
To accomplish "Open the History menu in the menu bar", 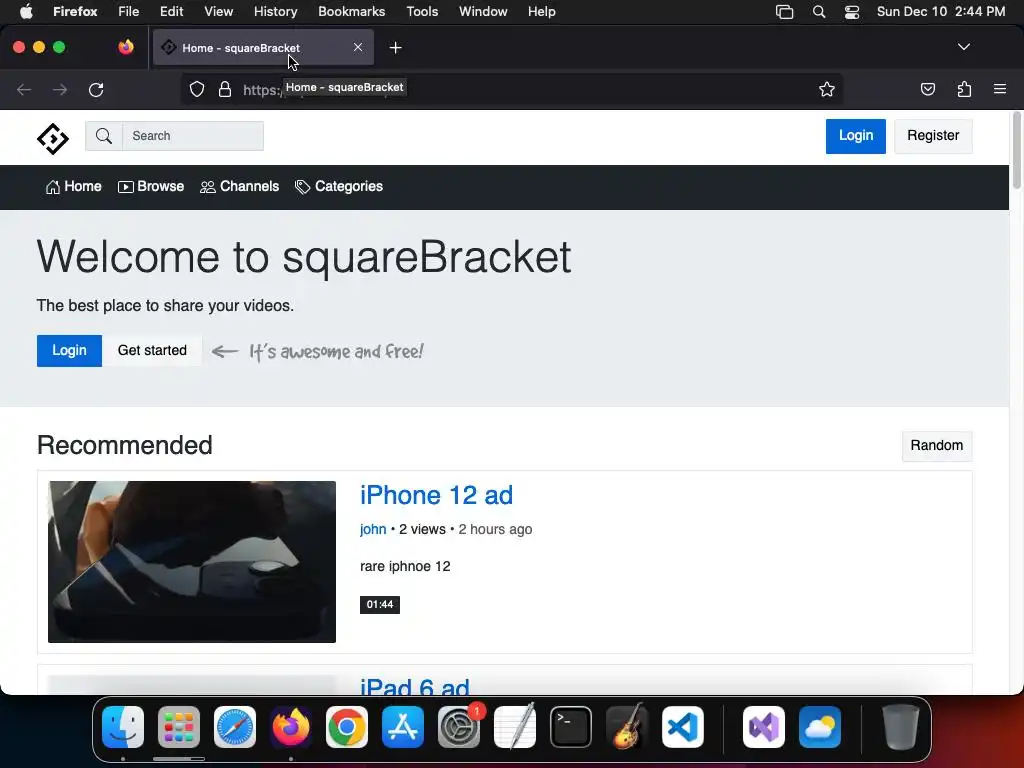I will (x=275, y=12).
